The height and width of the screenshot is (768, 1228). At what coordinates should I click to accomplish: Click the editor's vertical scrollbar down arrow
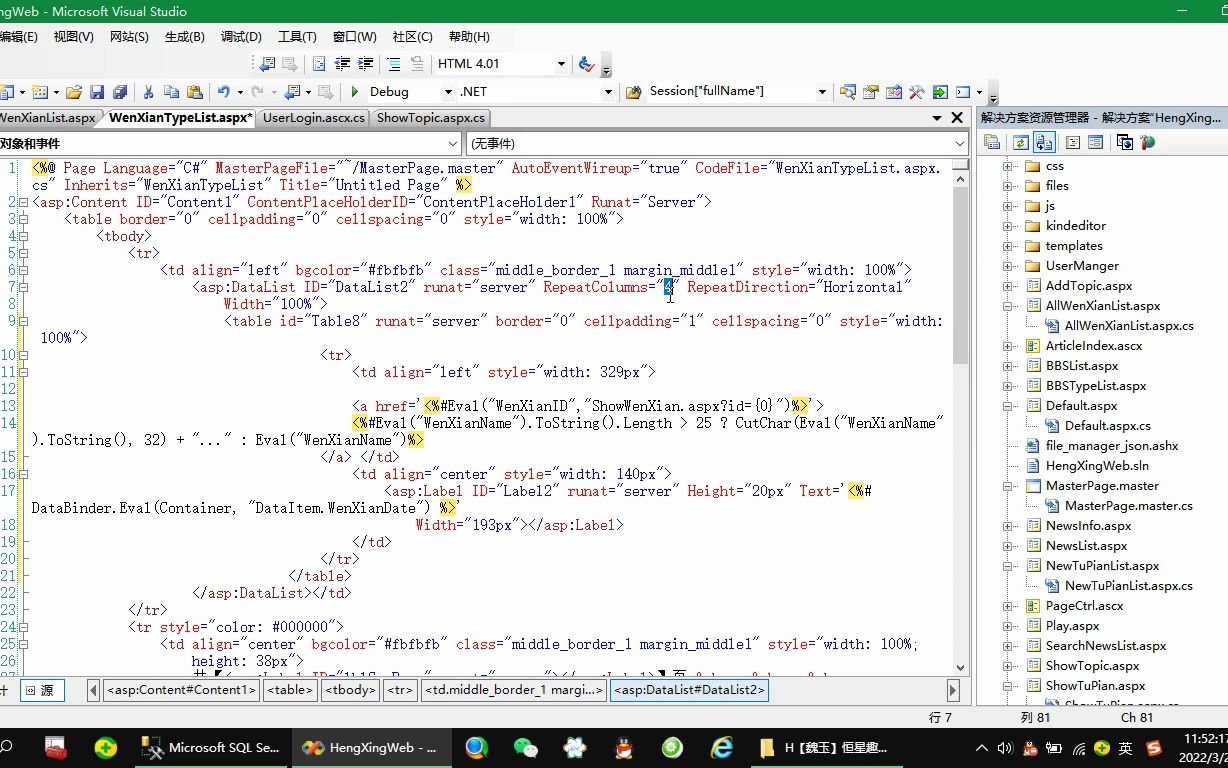click(x=959, y=666)
